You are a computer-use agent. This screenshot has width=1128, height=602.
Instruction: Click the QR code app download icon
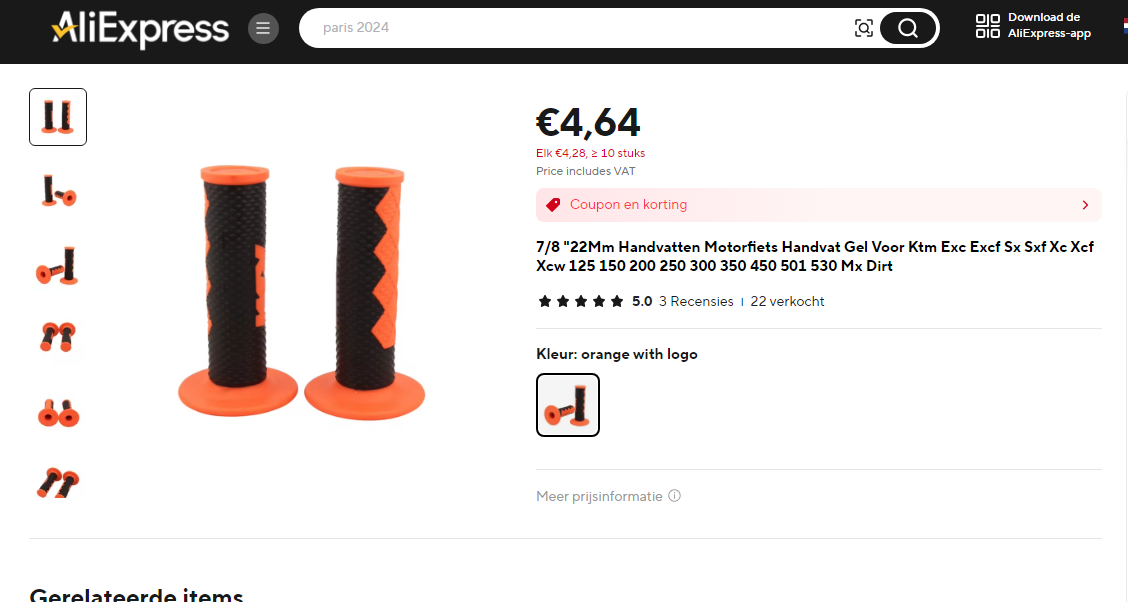988,27
